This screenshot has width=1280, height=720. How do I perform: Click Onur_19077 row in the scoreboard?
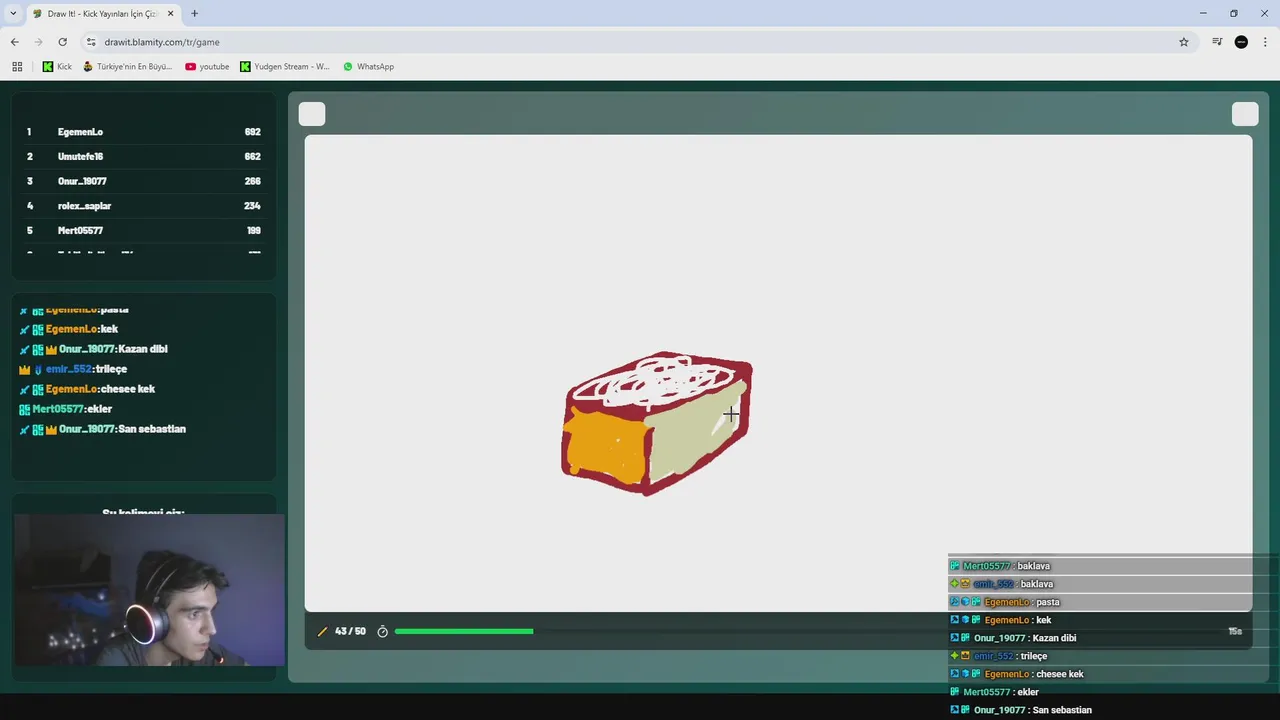(143, 181)
